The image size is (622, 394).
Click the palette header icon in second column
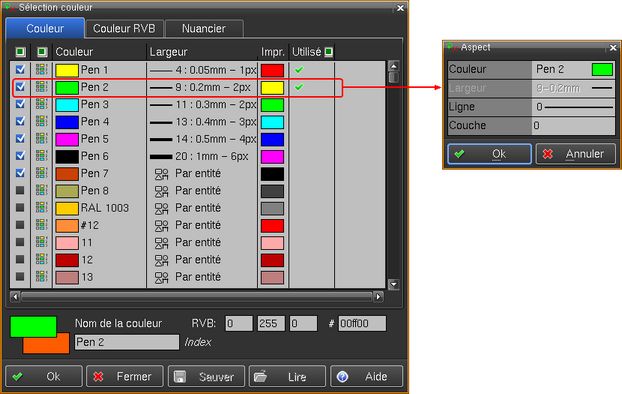coord(42,52)
